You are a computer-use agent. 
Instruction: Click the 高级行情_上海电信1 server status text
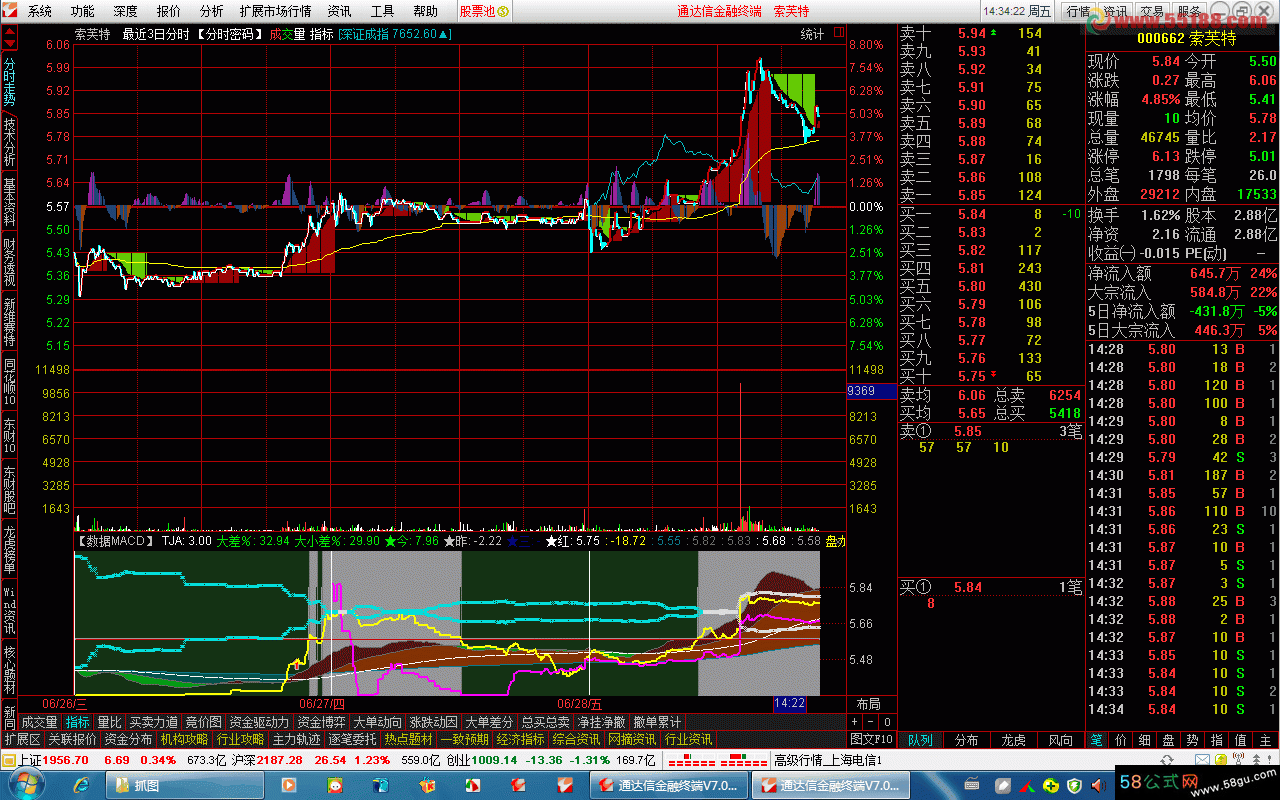pos(827,761)
